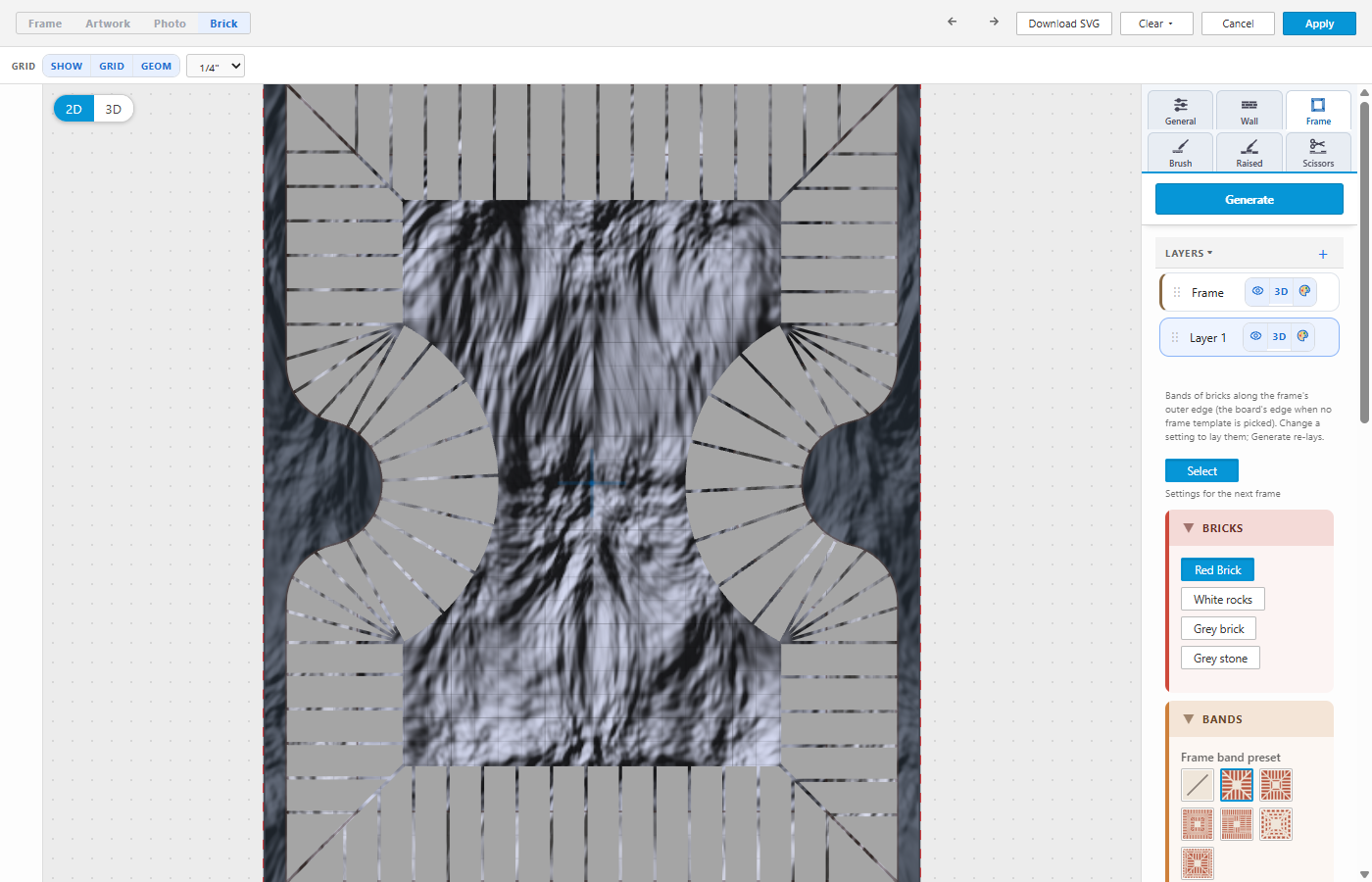The image size is (1372, 882).
Task: Open the 1/4" grid size dropdown
Action: 216,66
